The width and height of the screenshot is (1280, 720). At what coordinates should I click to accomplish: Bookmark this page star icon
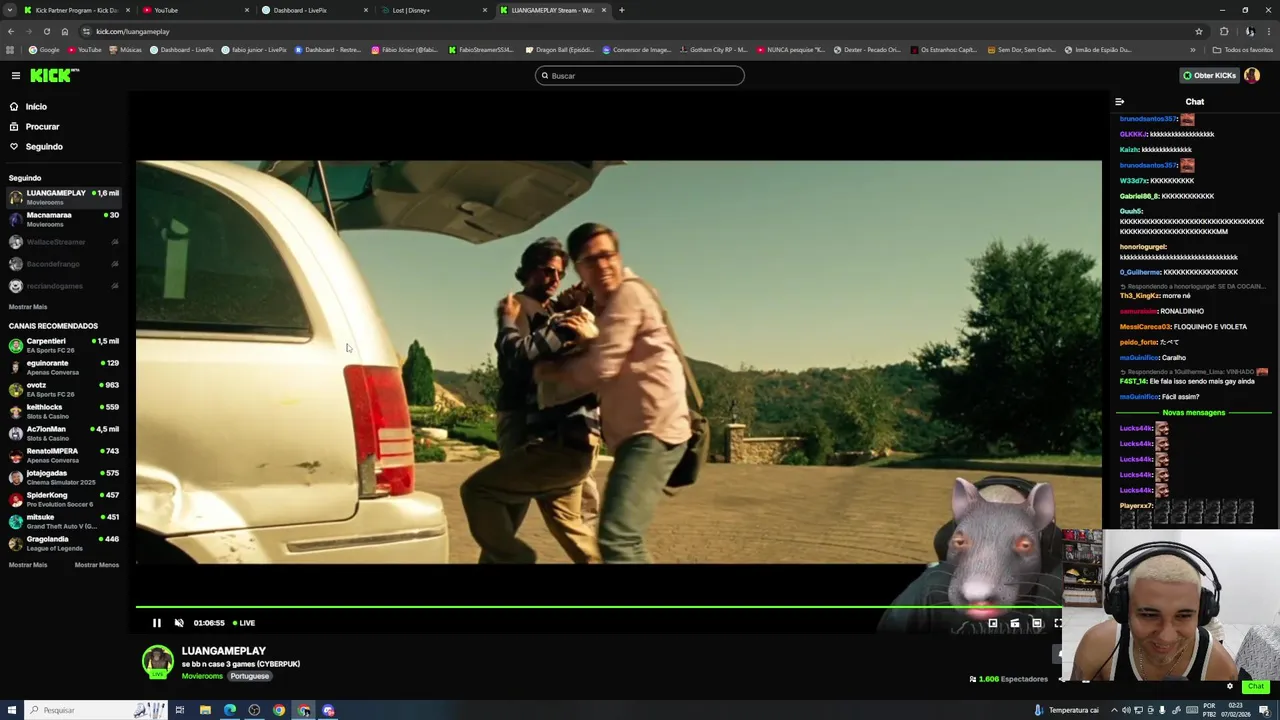1199,32
